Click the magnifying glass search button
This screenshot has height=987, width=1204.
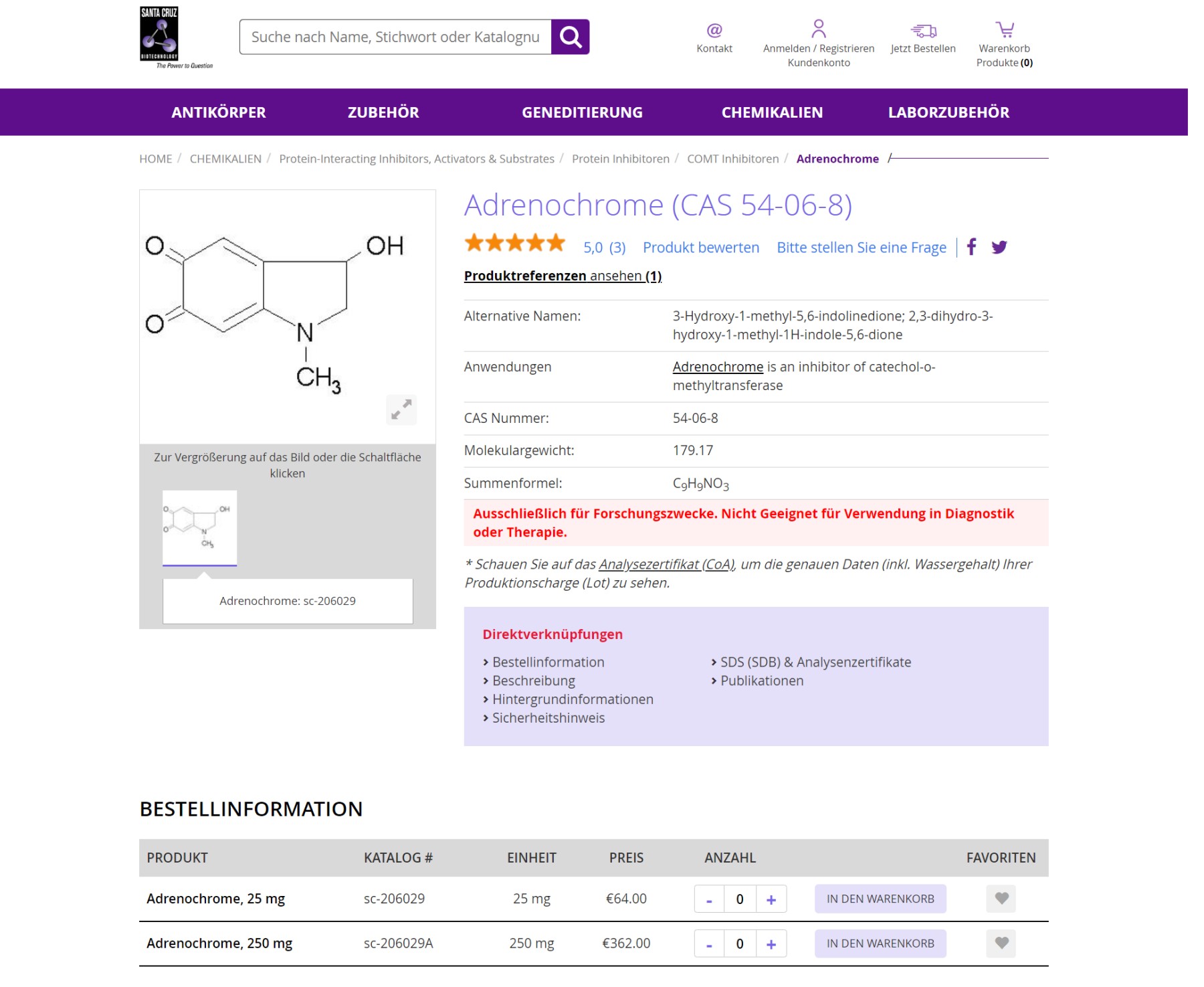570,37
